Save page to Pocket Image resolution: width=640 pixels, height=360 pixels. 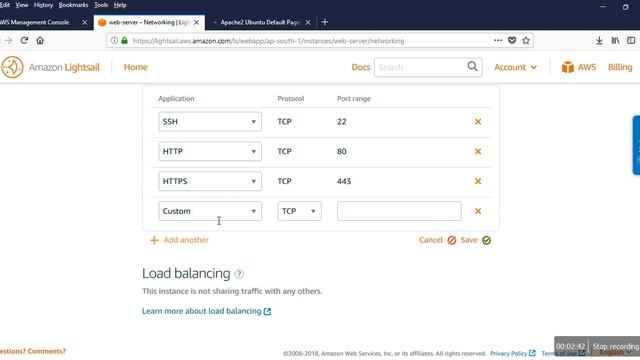tap(512, 40)
